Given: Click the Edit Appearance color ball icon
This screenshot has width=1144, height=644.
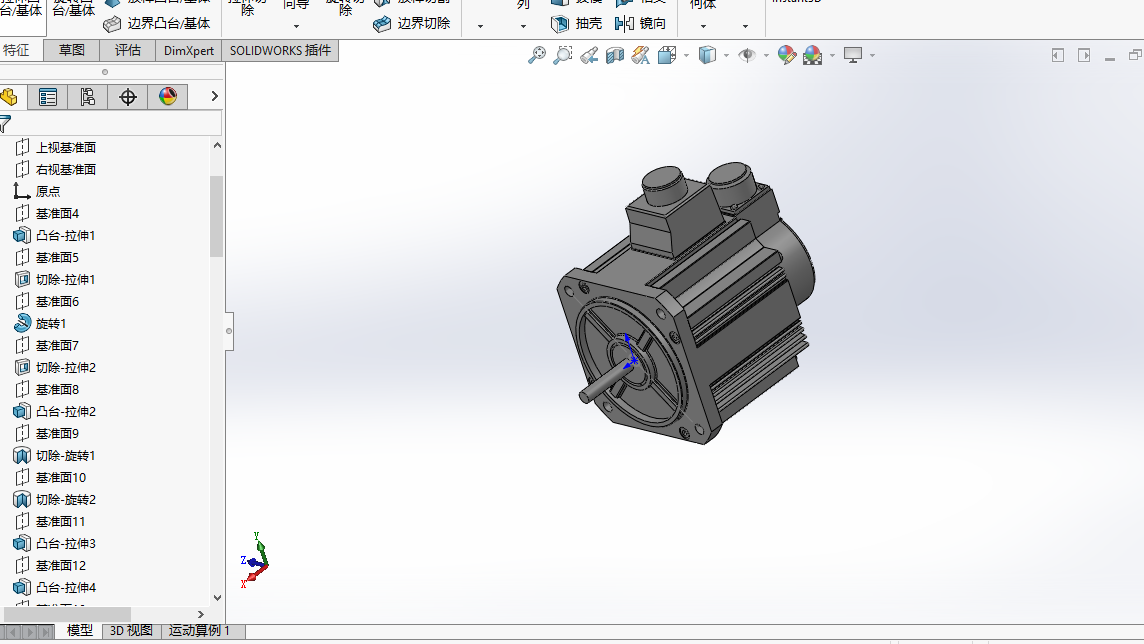Looking at the screenshot, I should 786,55.
